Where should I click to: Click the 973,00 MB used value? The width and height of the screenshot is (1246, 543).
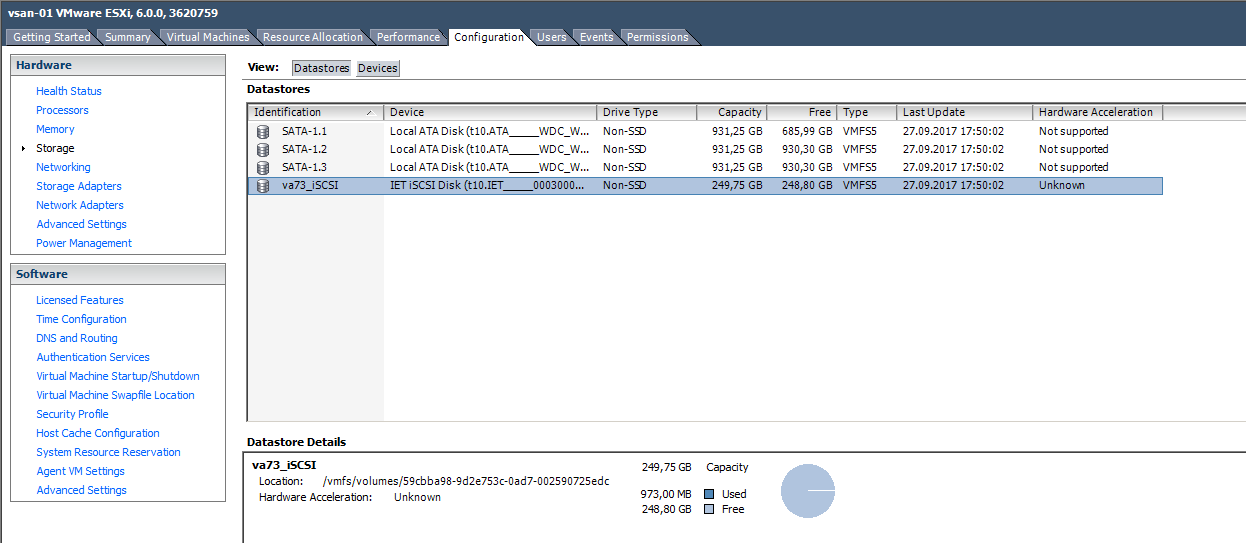(x=666, y=494)
